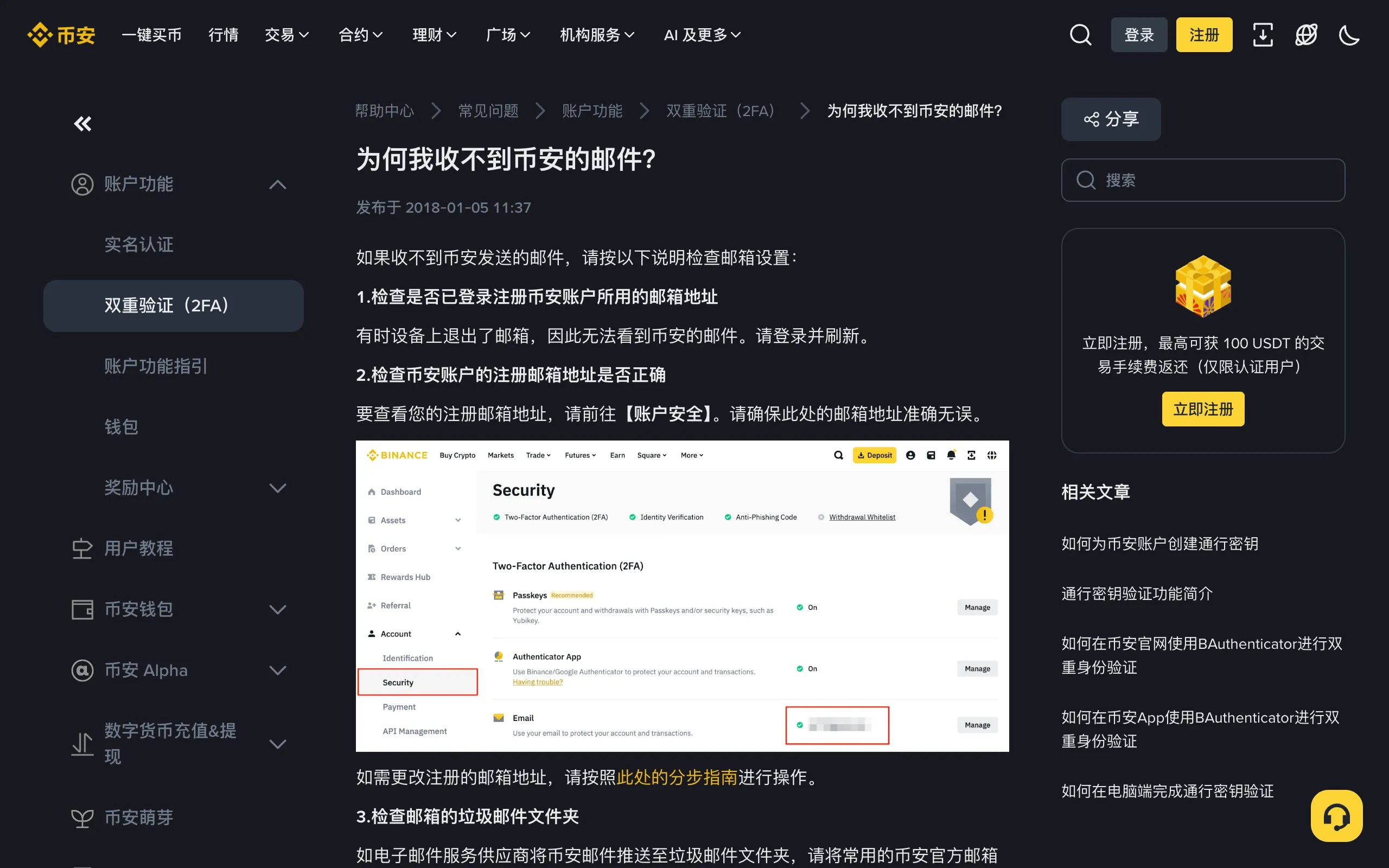Click the heading 1.检查是否已登录注册币安账户所用的邮箱地址
This screenshot has width=1389, height=868.
(537, 297)
